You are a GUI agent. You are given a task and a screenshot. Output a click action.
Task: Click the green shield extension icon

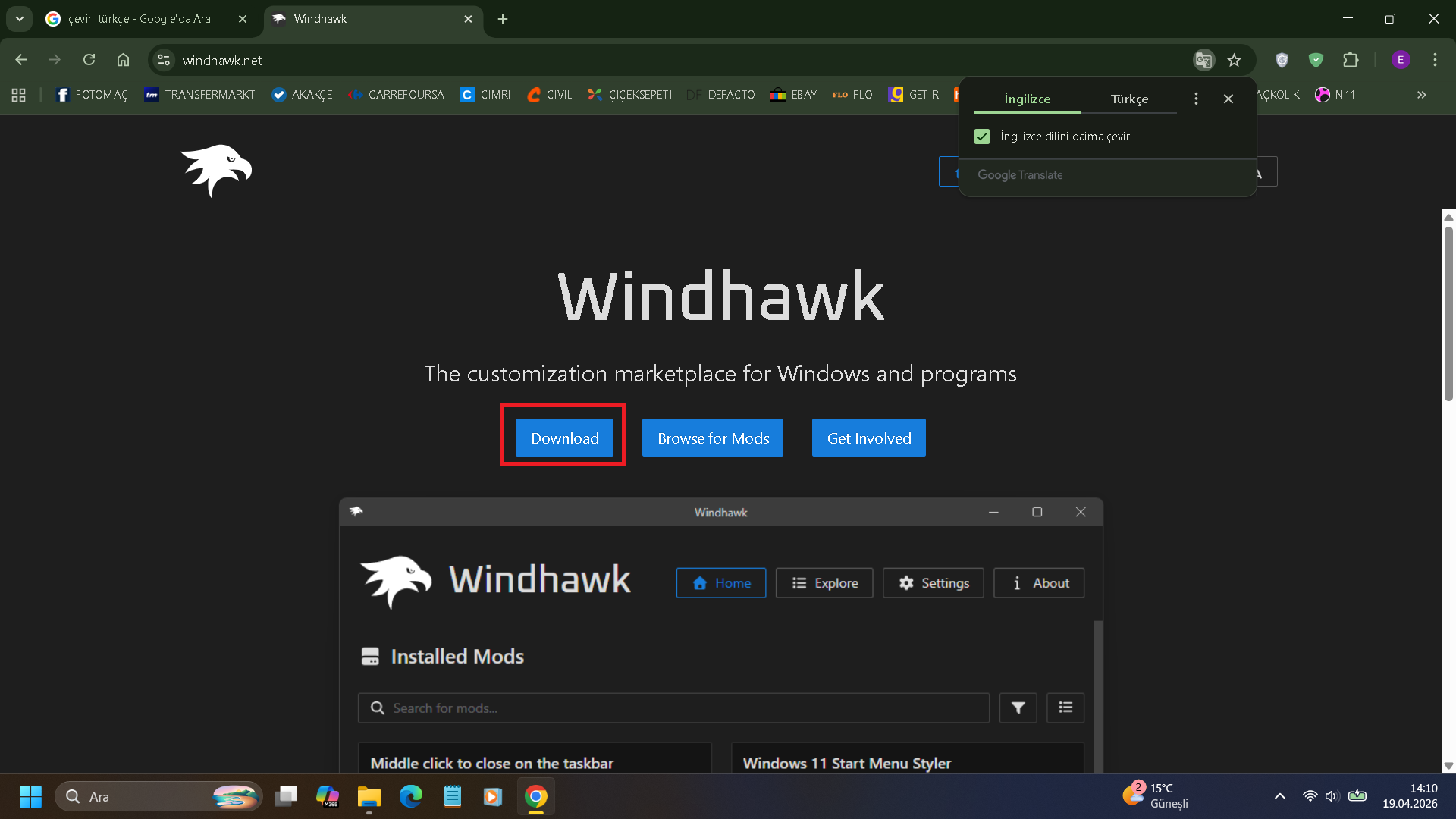pyautogui.click(x=1316, y=60)
